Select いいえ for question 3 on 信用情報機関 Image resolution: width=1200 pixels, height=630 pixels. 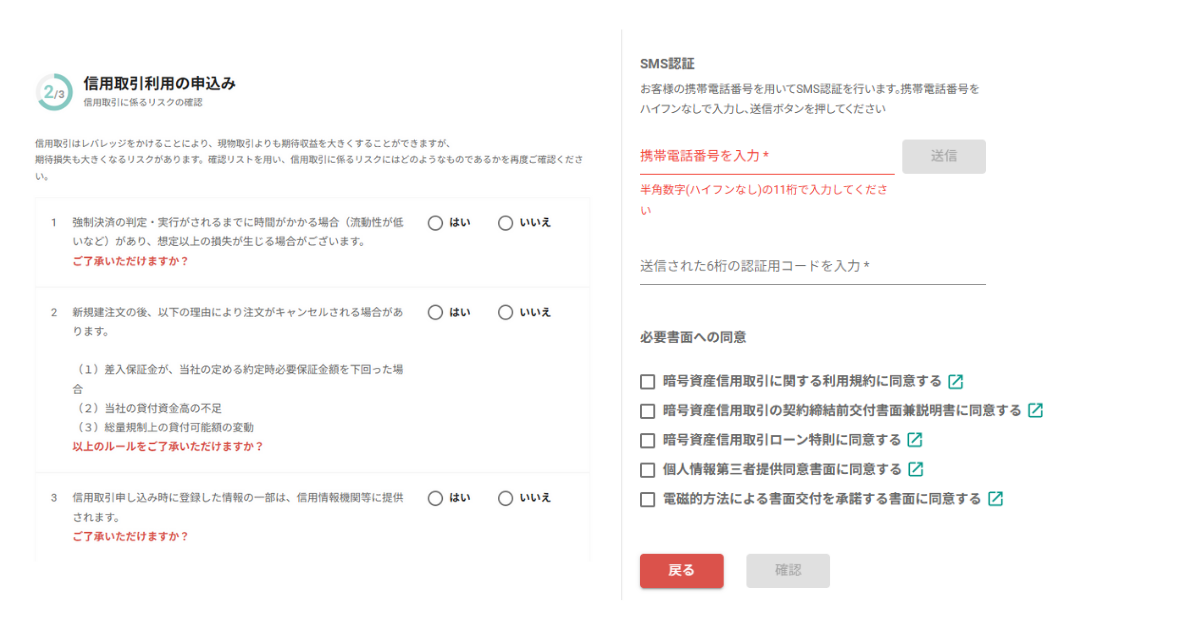[505, 498]
